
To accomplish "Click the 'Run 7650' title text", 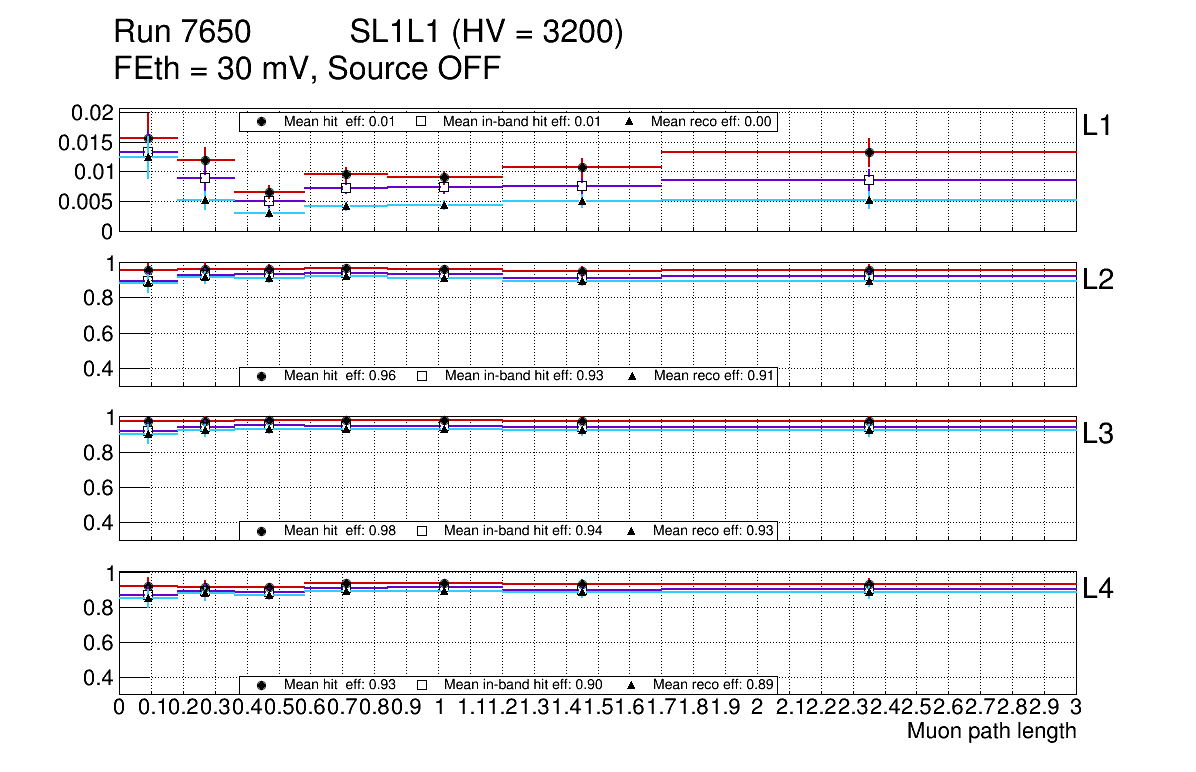I will (x=182, y=33).
